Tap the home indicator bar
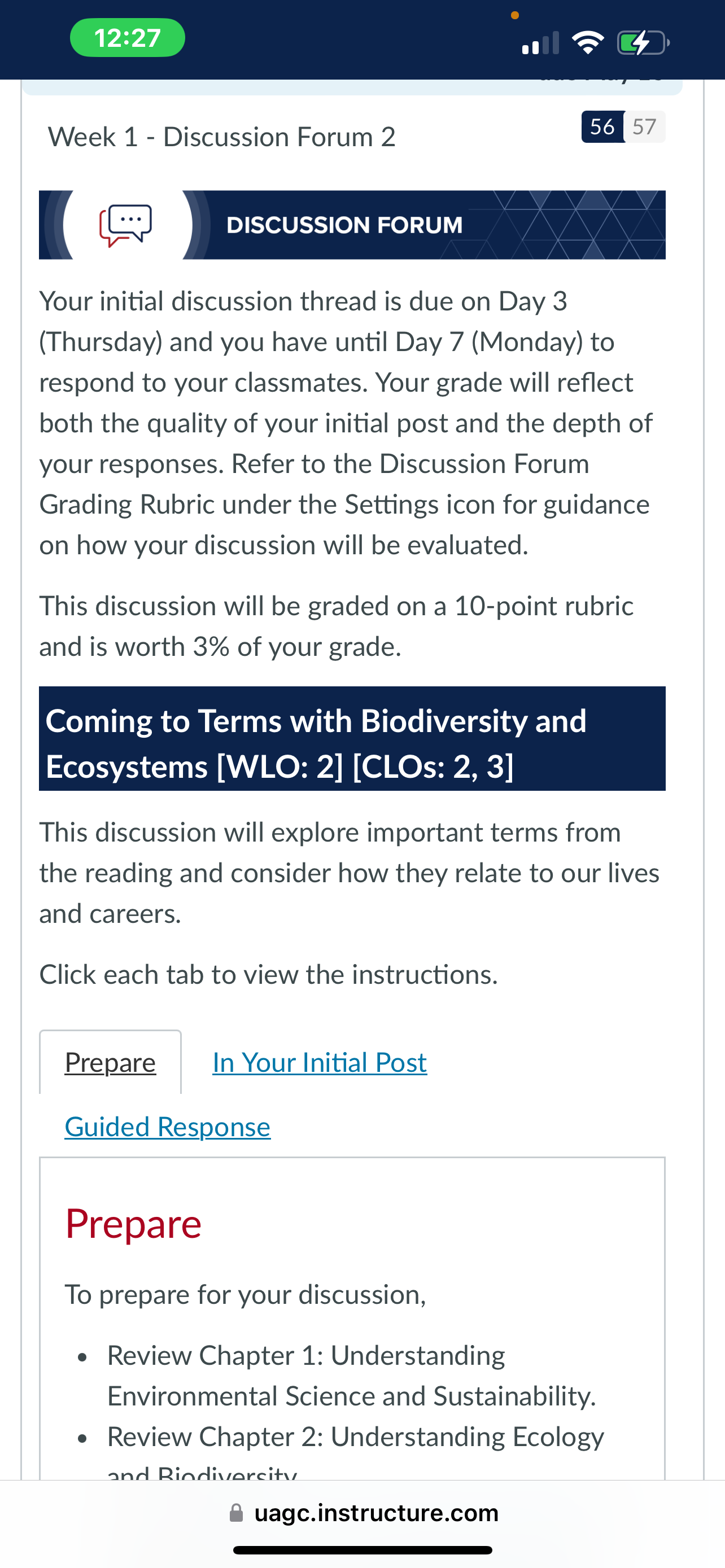Viewport: 725px width, 1568px height. point(363,1551)
